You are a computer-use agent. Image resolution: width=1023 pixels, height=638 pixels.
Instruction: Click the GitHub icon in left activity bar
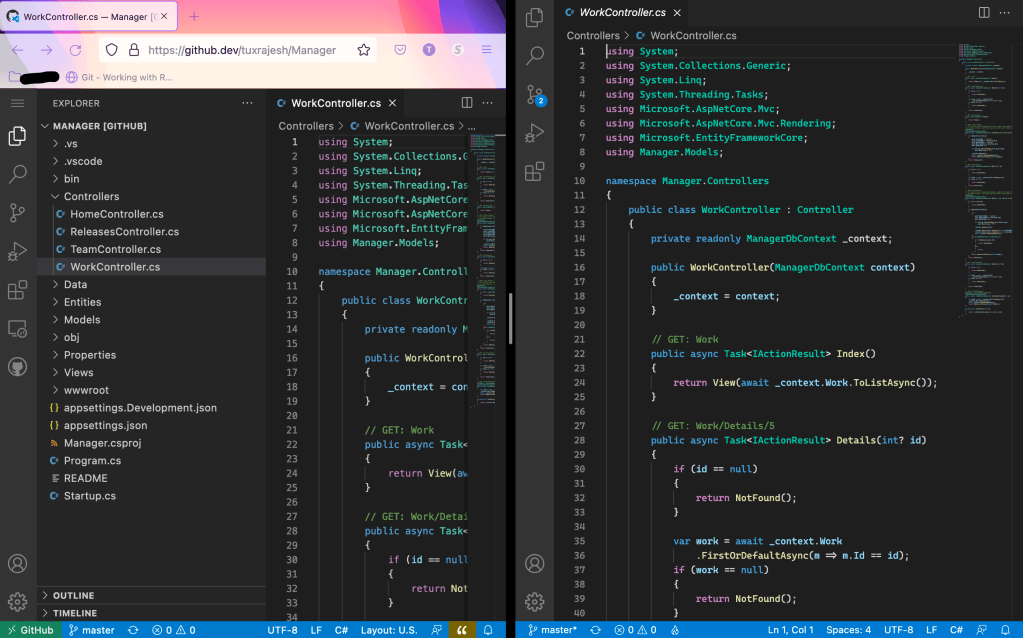tap(17, 367)
